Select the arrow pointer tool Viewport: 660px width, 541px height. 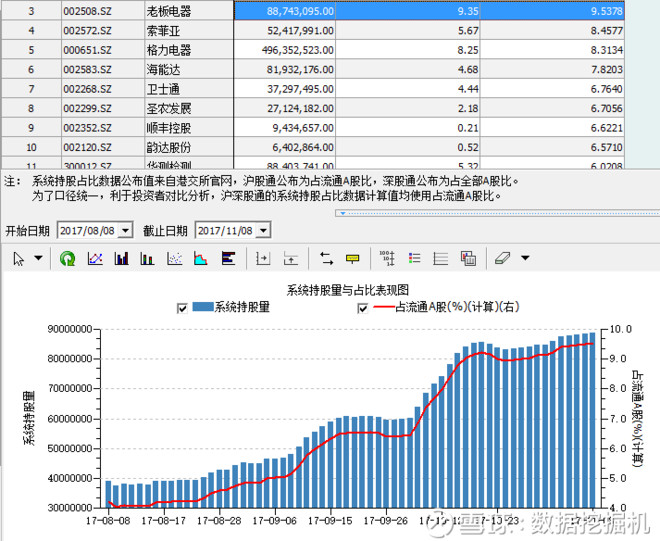[x=19, y=258]
